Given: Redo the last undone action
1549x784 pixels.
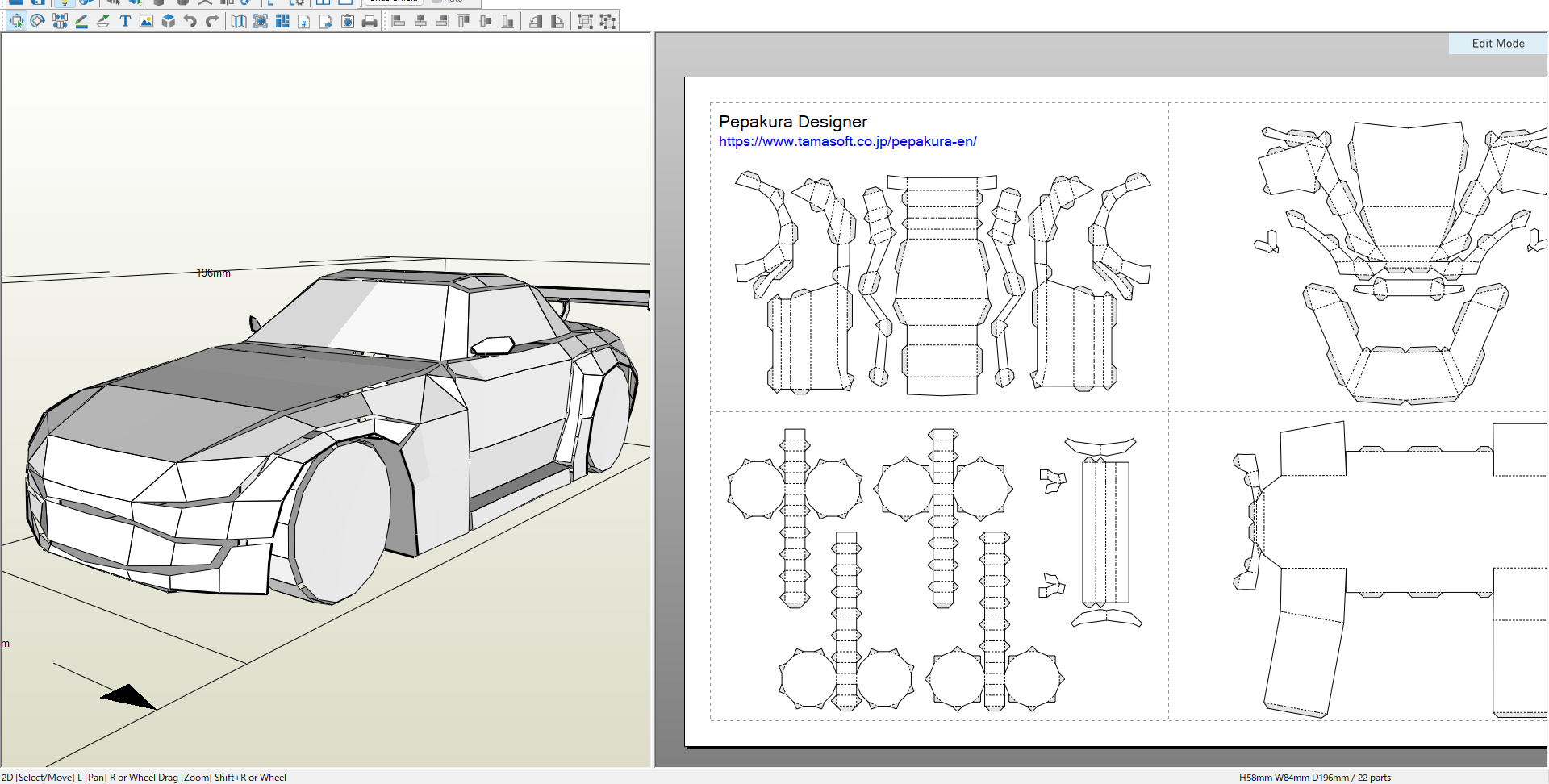Looking at the screenshot, I should coord(212,22).
